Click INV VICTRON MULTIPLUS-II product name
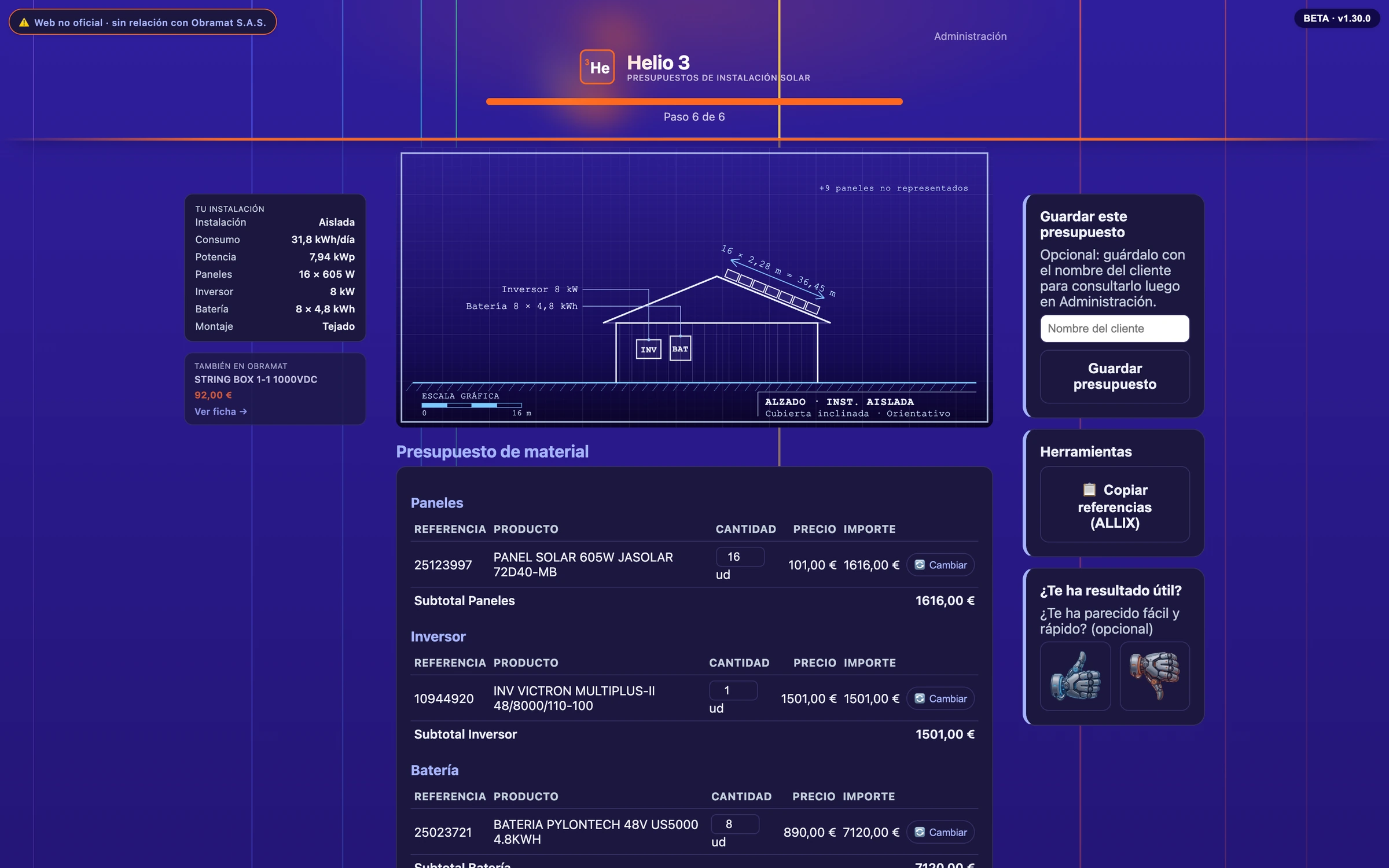Screen dimensions: 1389x868 tap(574, 698)
